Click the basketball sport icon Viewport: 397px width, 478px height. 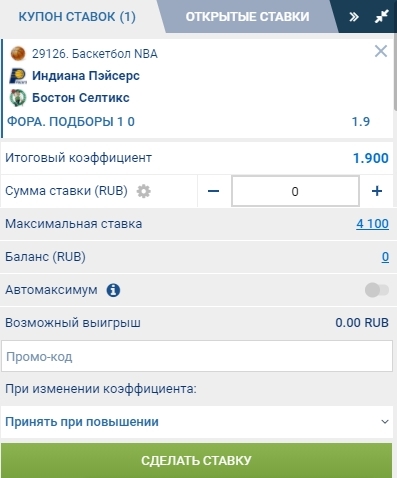18,53
